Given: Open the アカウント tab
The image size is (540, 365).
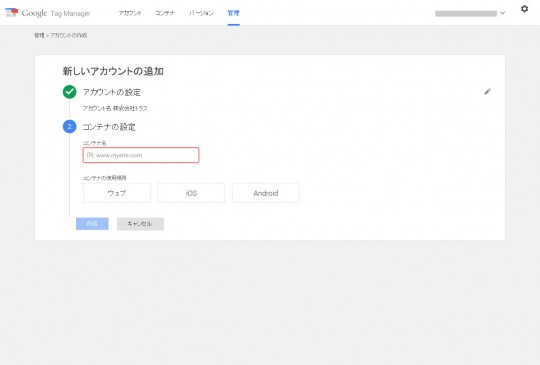Looking at the screenshot, I should [x=130, y=13].
